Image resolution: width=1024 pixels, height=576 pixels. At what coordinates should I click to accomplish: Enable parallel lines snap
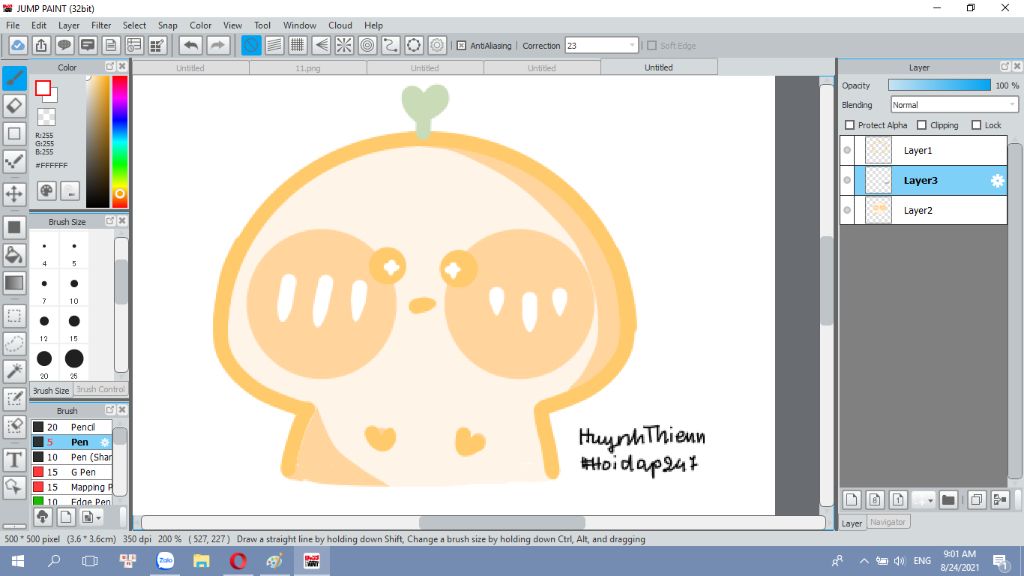274,45
